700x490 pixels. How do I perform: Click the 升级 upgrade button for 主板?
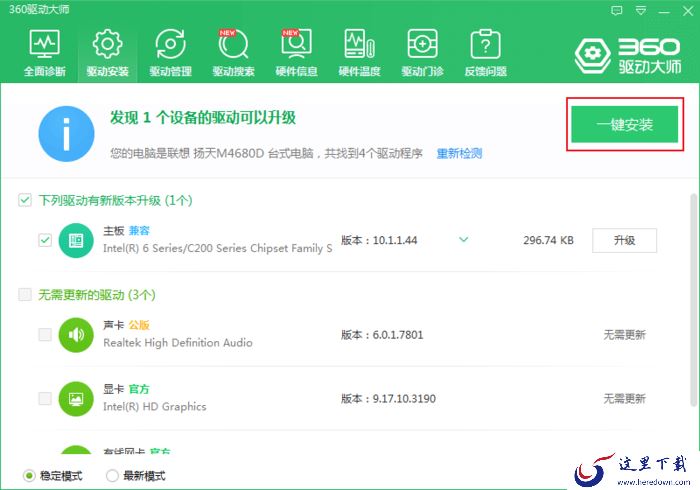pos(624,241)
